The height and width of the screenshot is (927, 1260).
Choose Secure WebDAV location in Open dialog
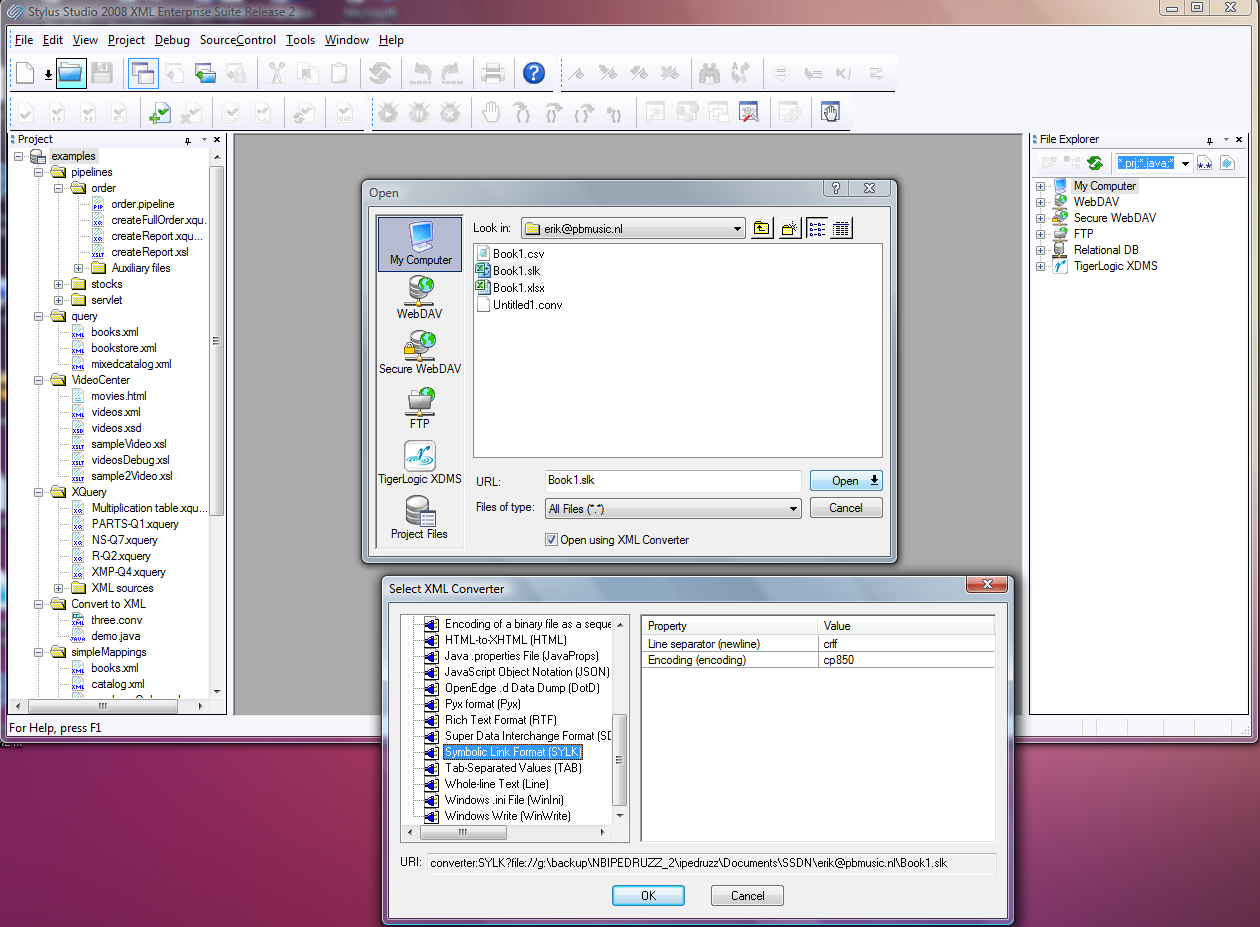coord(420,353)
